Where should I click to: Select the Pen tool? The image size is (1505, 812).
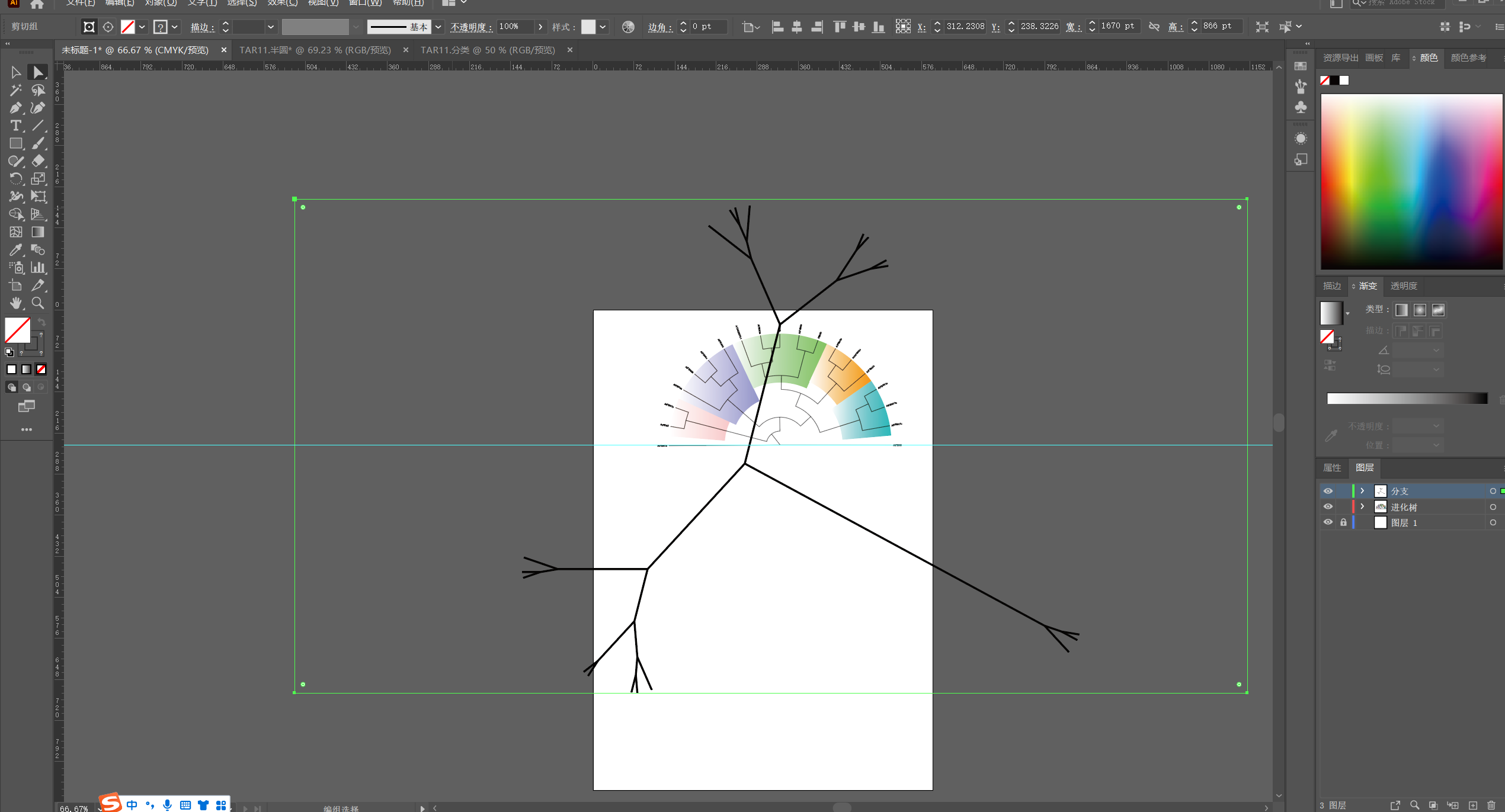click(15, 108)
